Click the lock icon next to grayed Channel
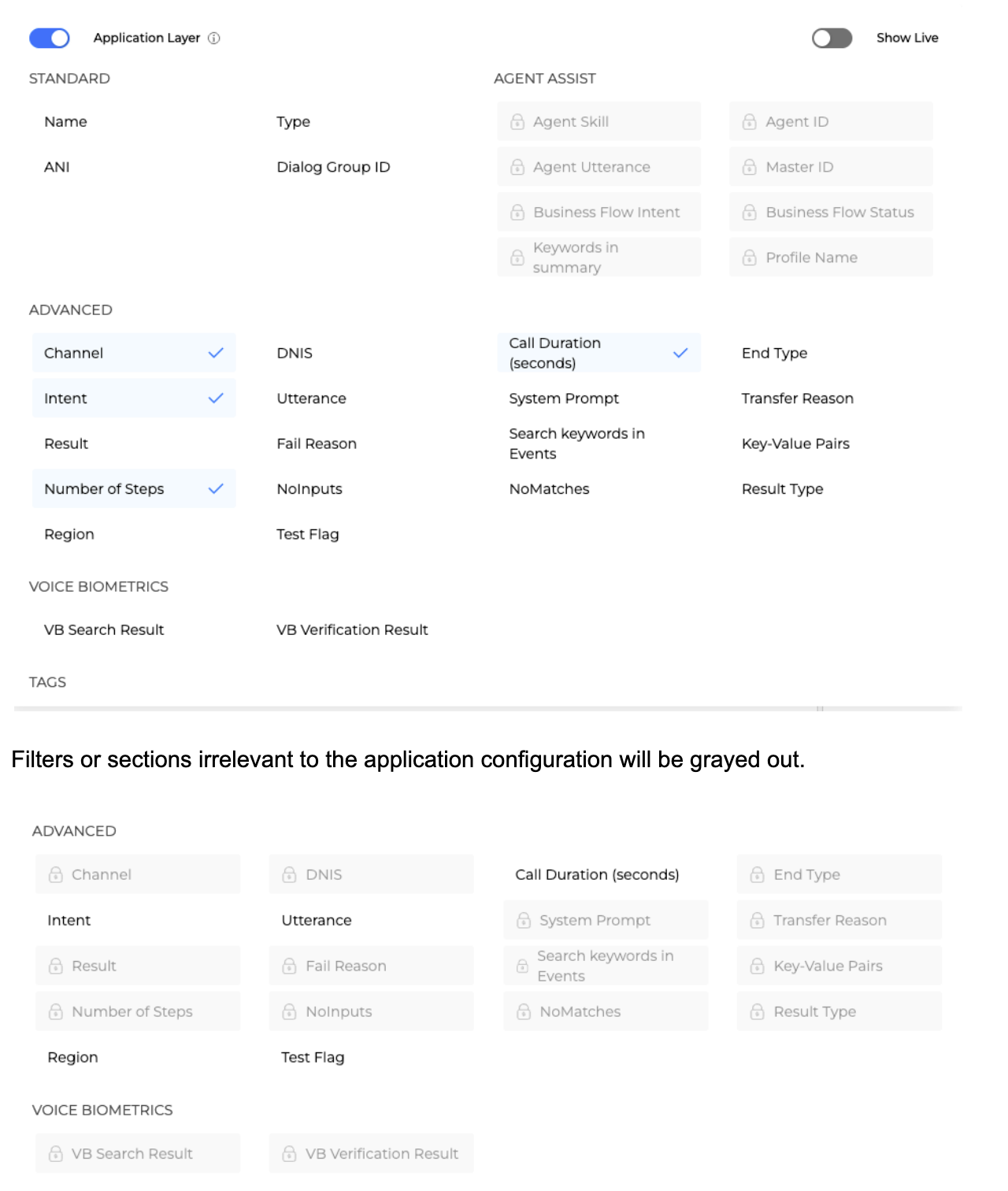This screenshot has height=1191, width=1008. (56, 875)
